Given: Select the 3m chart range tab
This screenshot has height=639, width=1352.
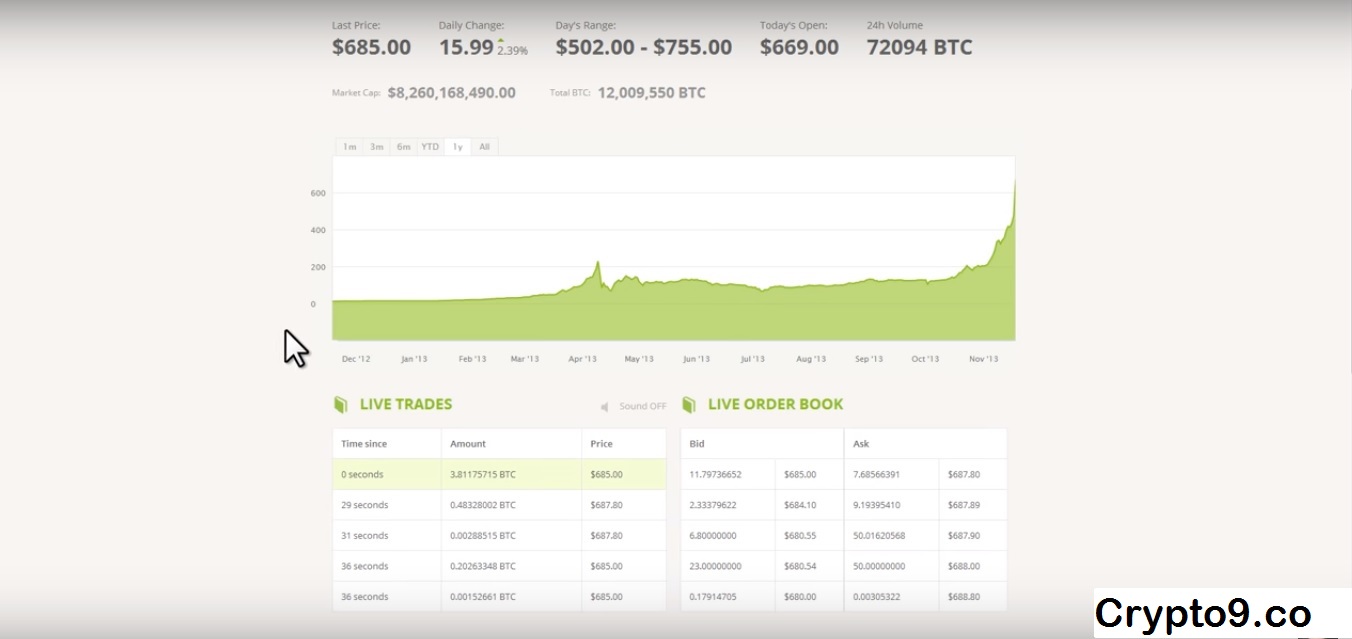Looking at the screenshot, I should pos(376,147).
